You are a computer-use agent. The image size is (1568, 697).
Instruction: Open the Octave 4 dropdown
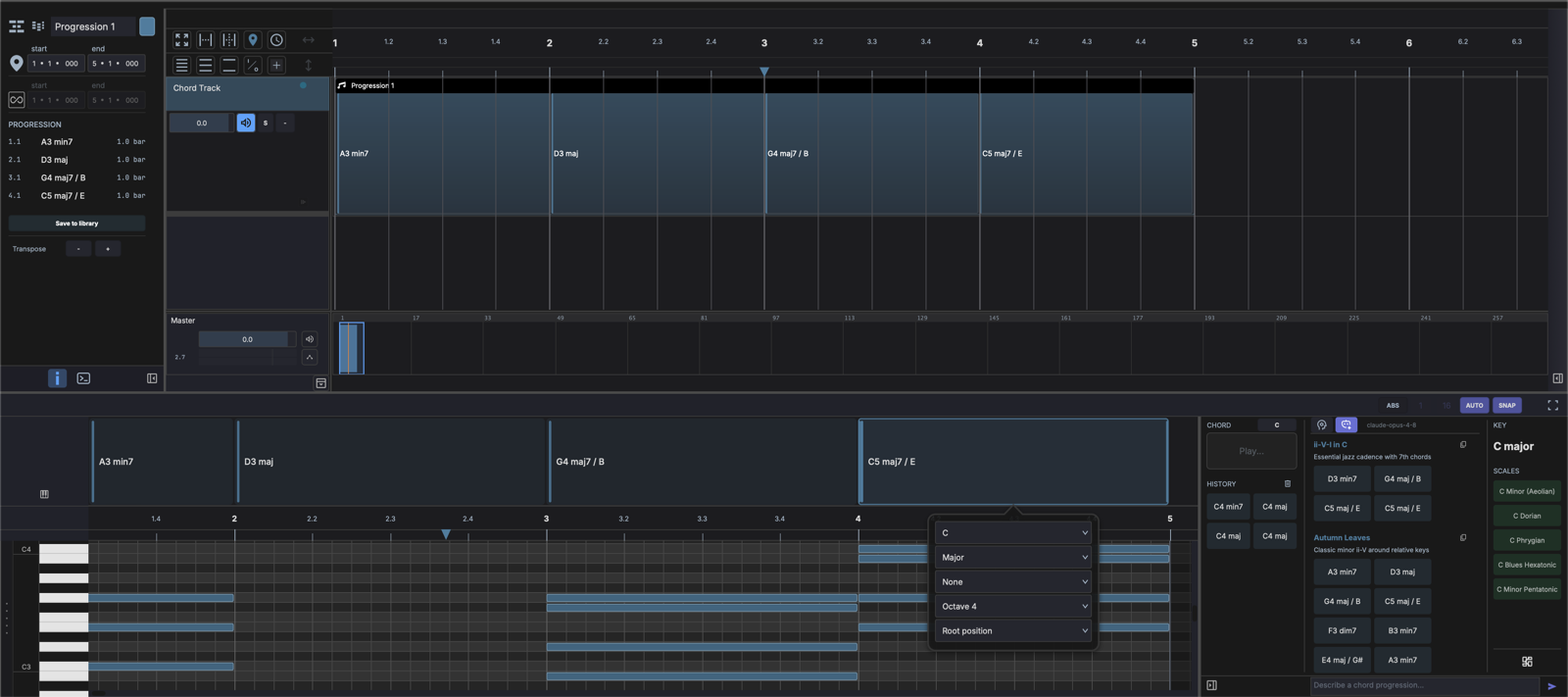point(1013,607)
